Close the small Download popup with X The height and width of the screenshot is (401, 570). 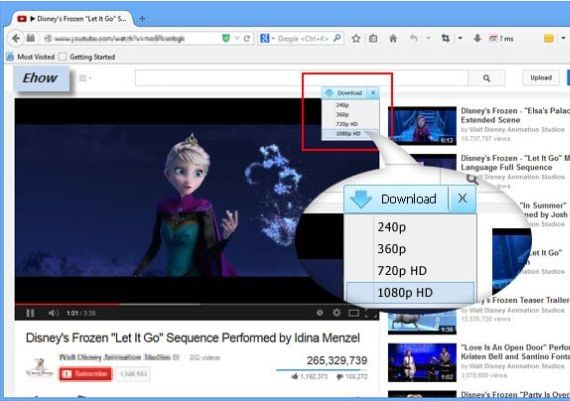[x=373, y=93]
